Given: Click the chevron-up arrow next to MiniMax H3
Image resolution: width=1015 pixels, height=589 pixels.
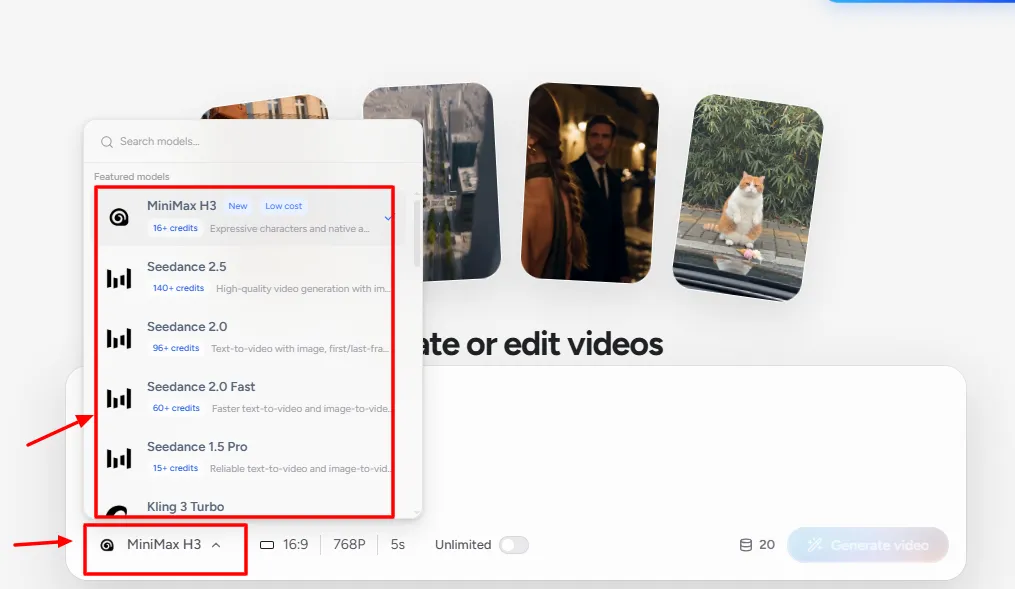Looking at the screenshot, I should click(216, 545).
